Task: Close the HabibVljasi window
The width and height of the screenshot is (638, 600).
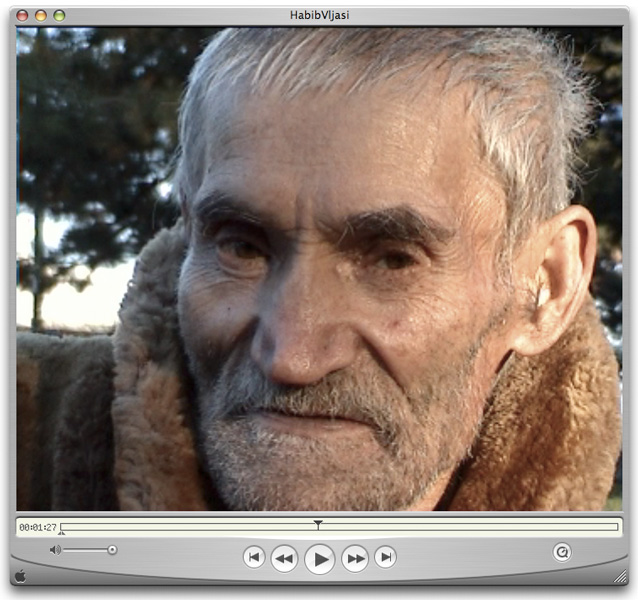Action: coord(22,16)
